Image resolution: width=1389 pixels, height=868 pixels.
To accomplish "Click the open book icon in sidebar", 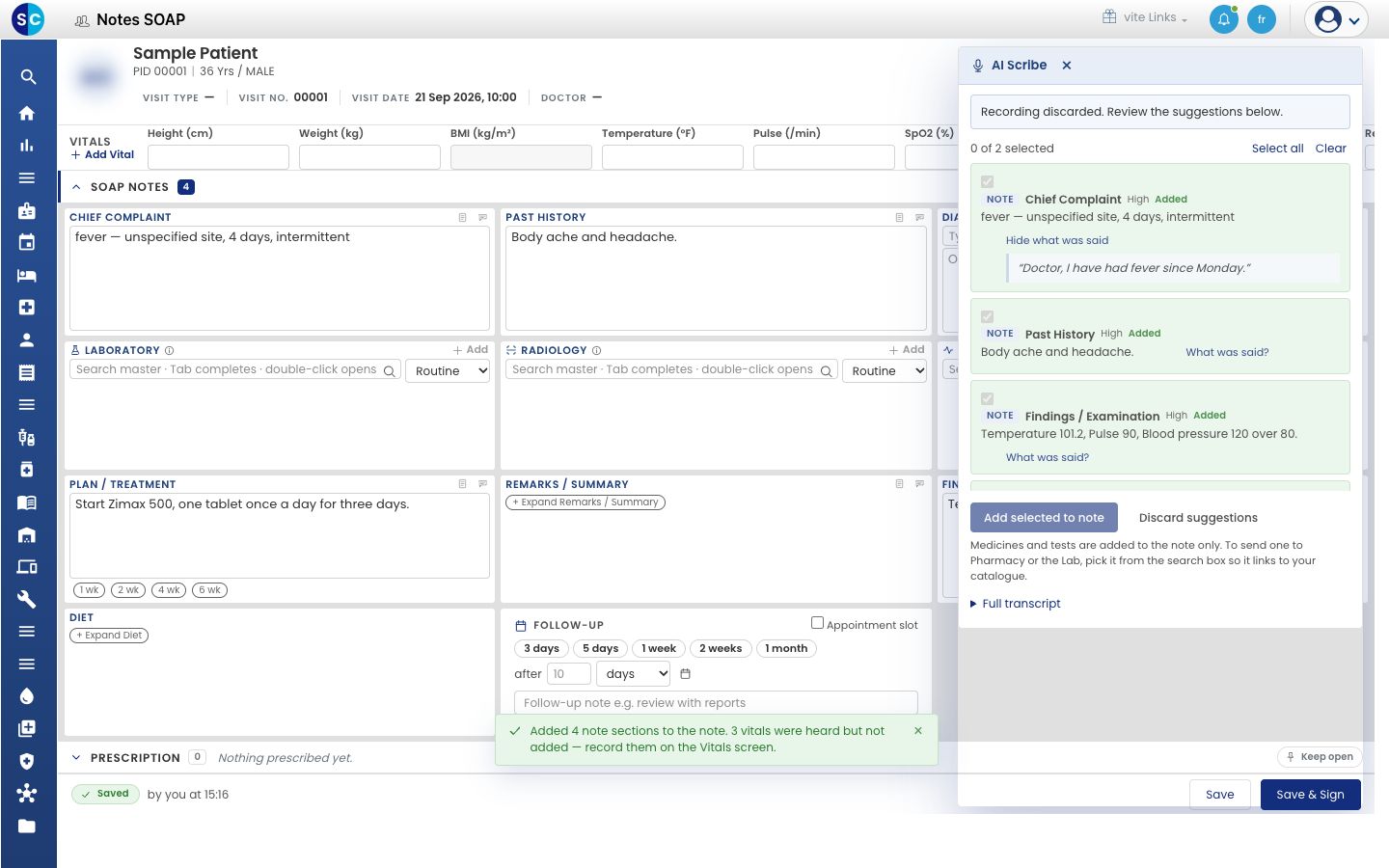I will [27, 502].
